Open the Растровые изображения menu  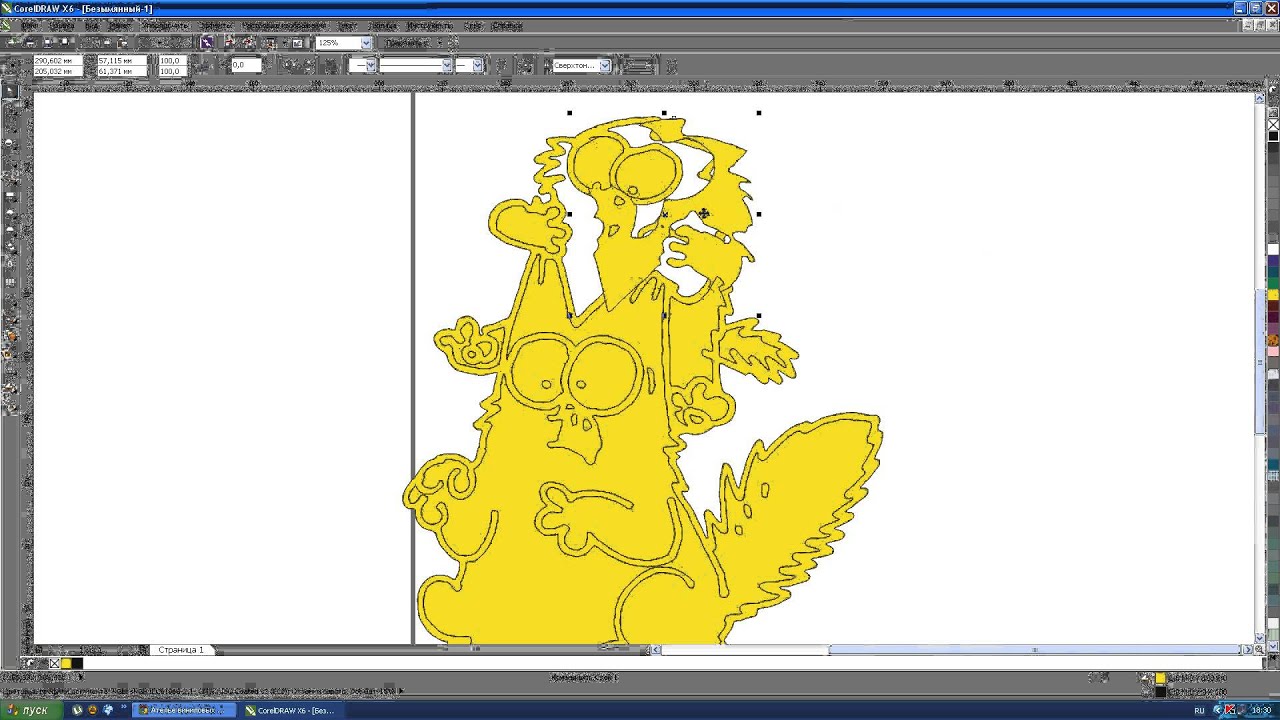[x=286, y=26]
